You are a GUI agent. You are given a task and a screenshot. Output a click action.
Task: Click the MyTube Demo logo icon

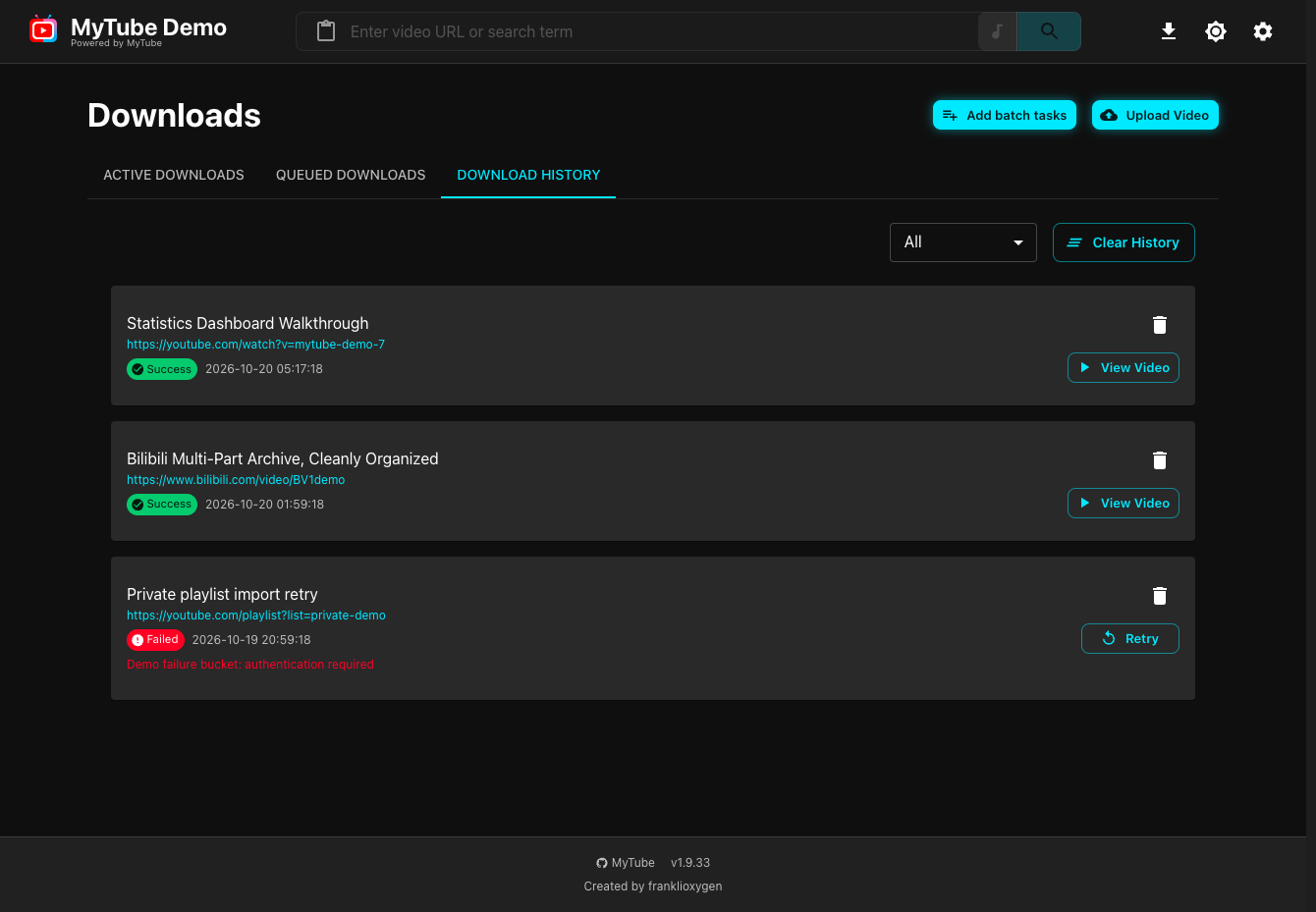coord(43,30)
